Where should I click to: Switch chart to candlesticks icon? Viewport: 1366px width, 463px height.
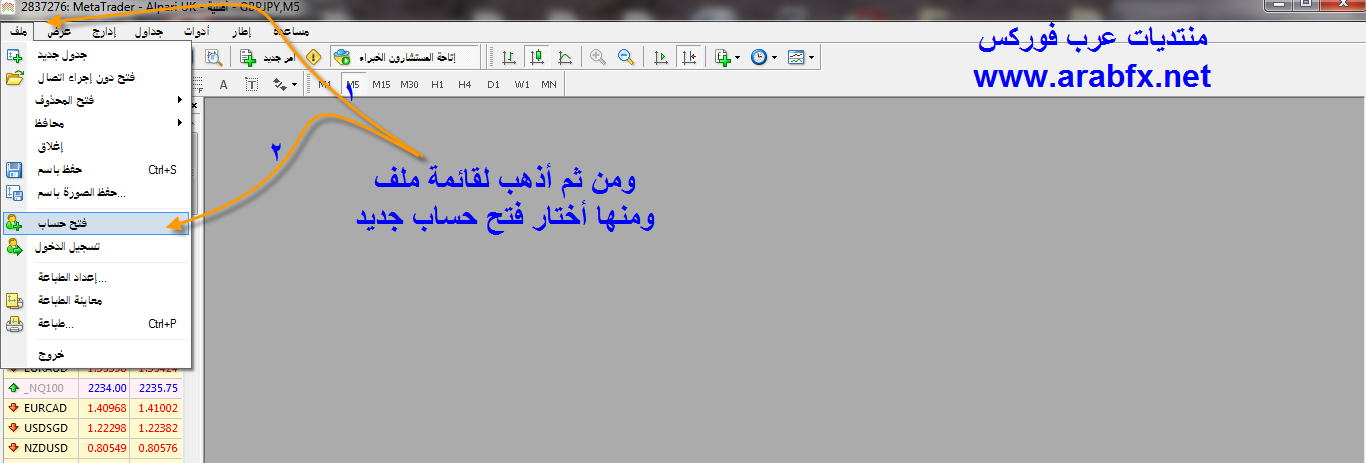coord(537,58)
